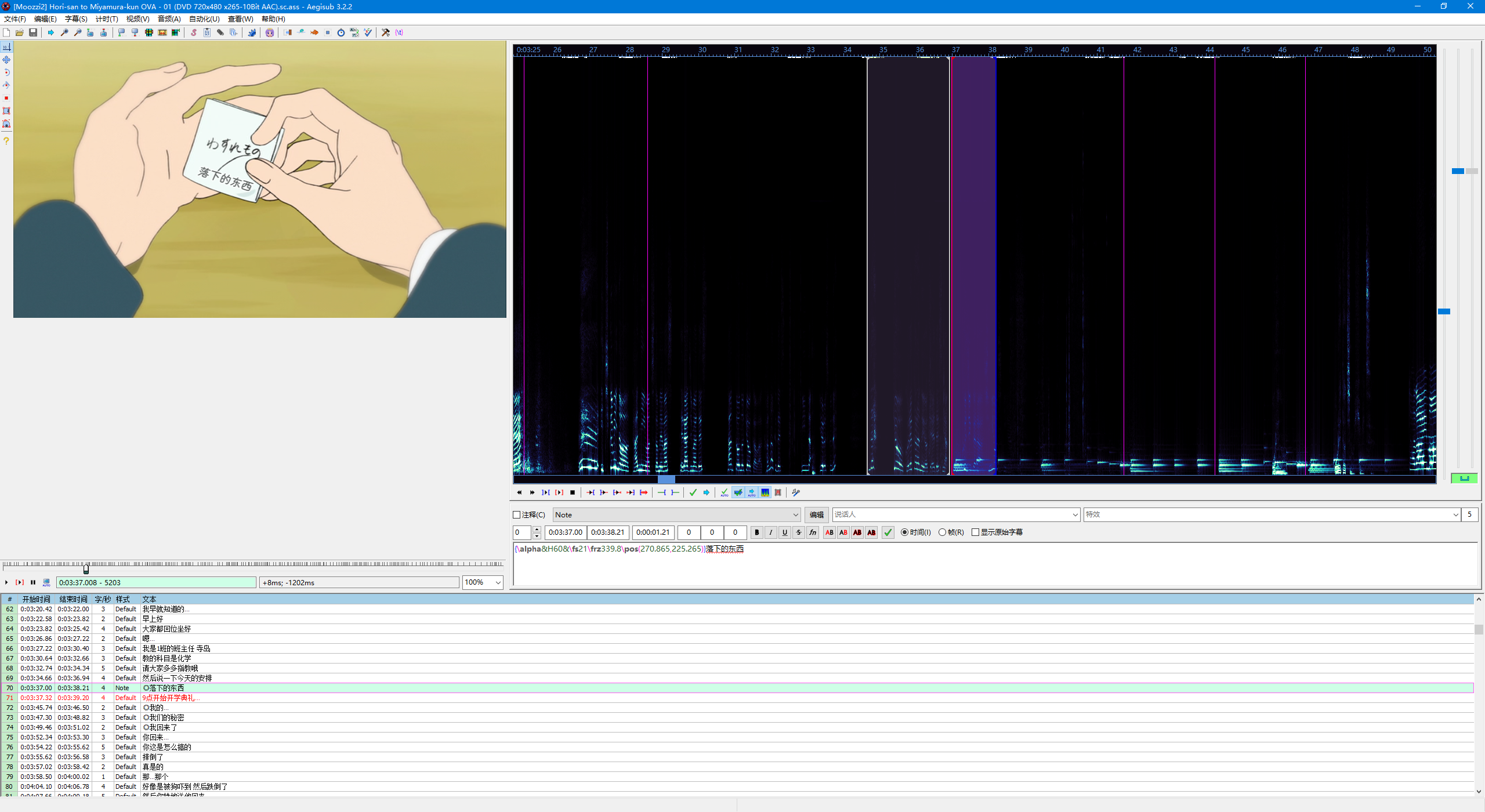Select the Scale subtitles red square tool
The width and height of the screenshot is (1485, 812).
tap(6, 98)
